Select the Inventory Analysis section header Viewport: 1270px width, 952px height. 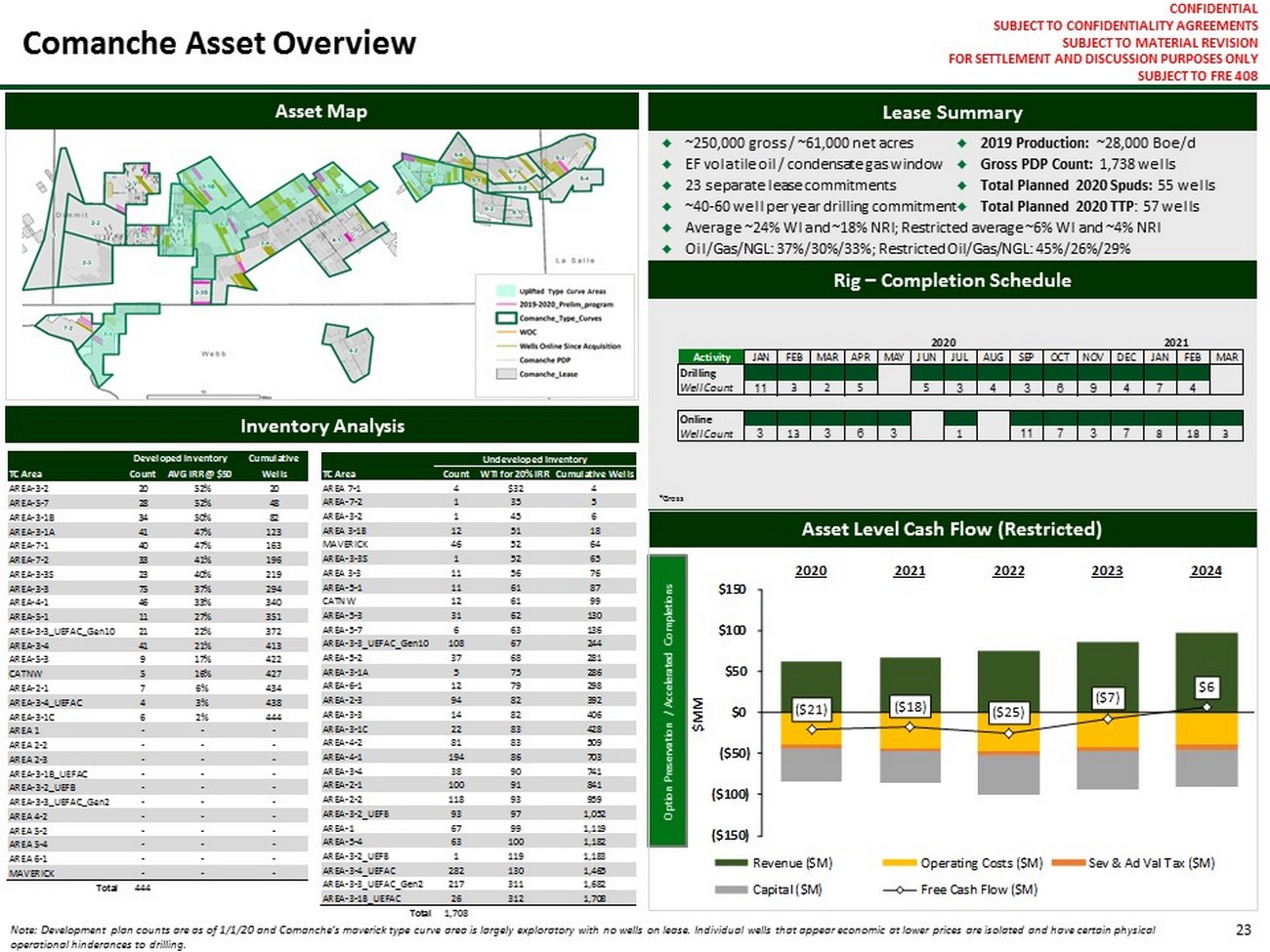coord(321,426)
